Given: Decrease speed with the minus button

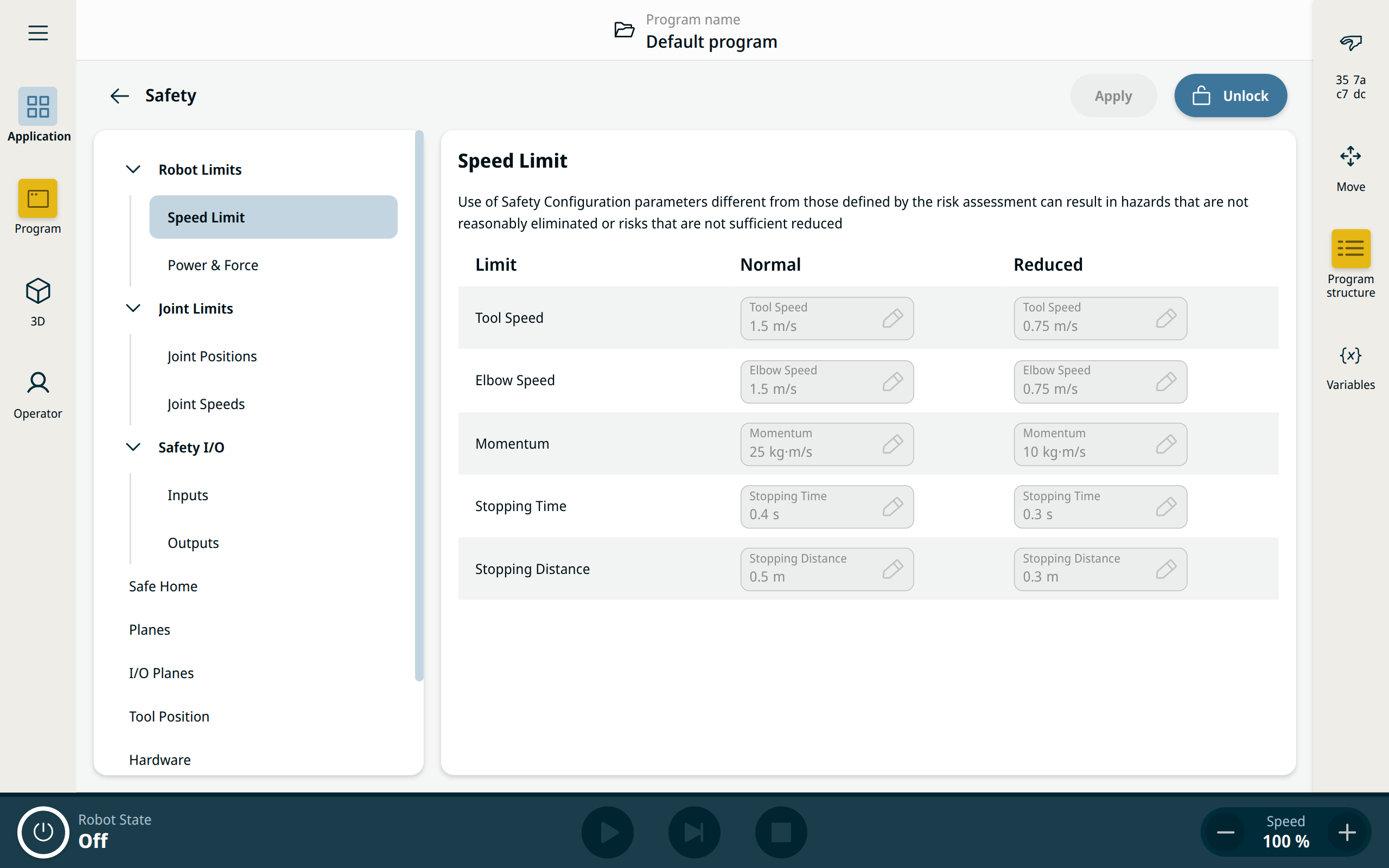Looking at the screenshot, I should click(x=1226, y=832).
